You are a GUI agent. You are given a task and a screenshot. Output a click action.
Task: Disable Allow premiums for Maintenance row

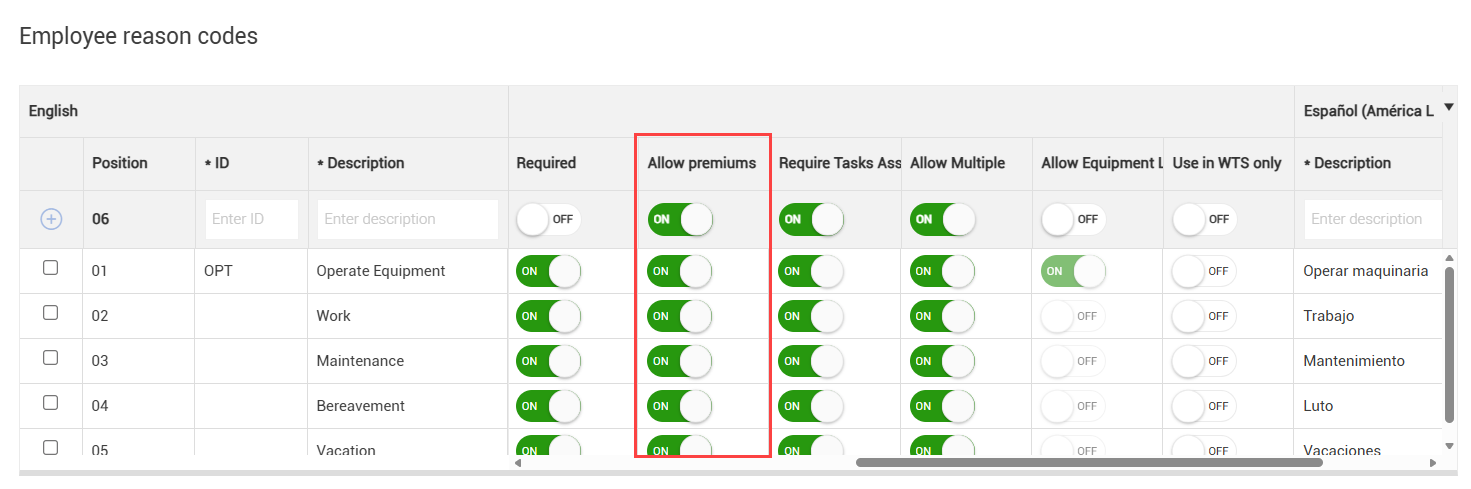pos(680,361)
